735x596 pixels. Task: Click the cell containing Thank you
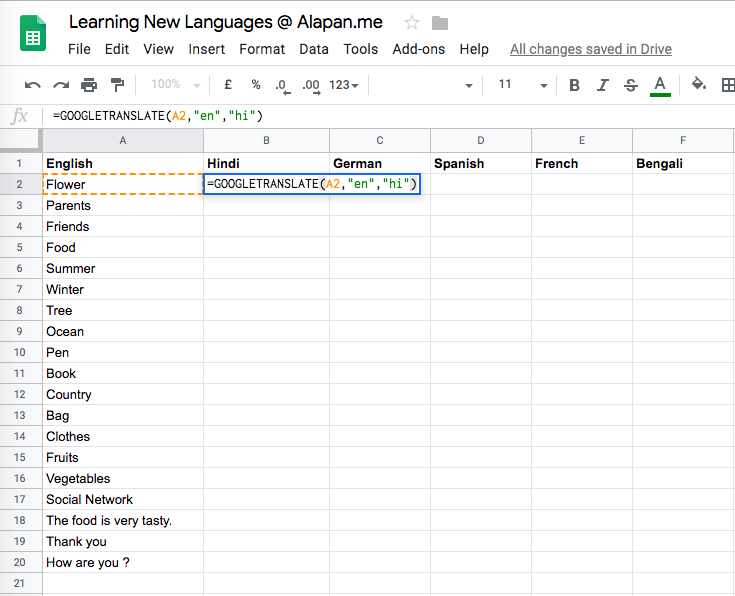[x=123, y=542]
